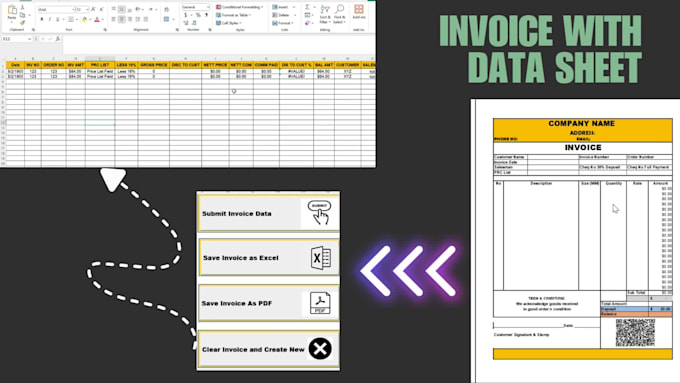Select the GROSS PRICE header cell
680x383 pixels.
tap(154, 65)
